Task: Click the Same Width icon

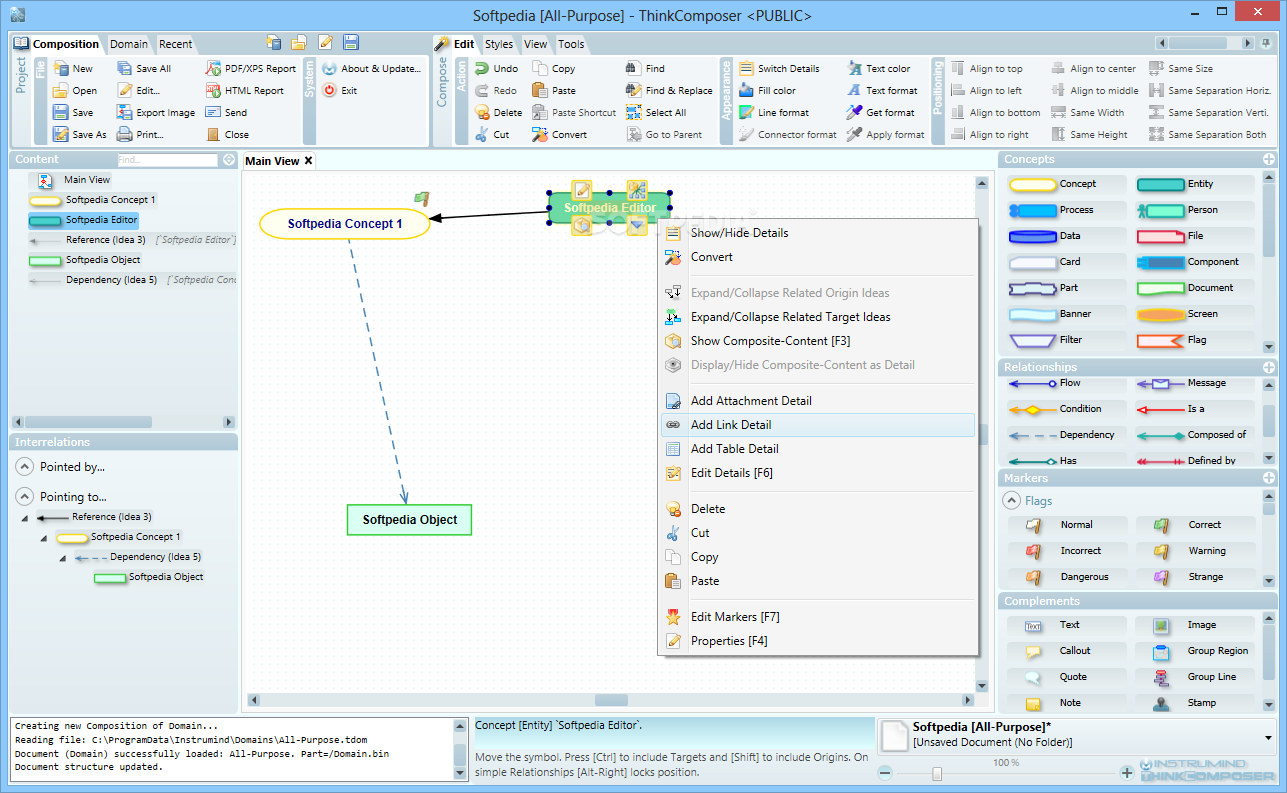Action: (1058, 113)
